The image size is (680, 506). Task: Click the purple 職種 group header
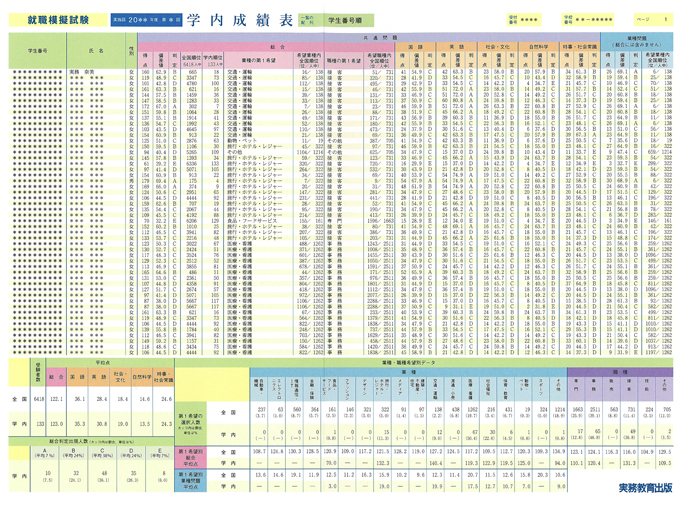tap(621, 372)
